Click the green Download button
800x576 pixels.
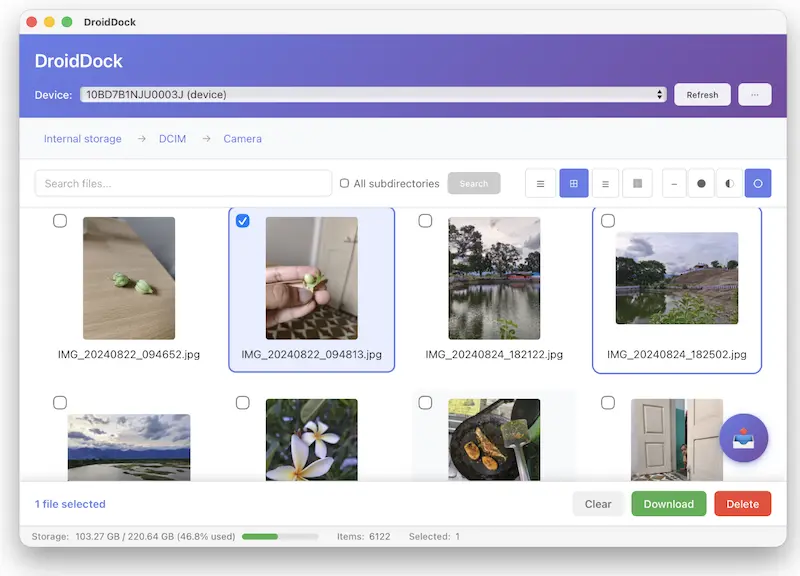coord(668,504)
